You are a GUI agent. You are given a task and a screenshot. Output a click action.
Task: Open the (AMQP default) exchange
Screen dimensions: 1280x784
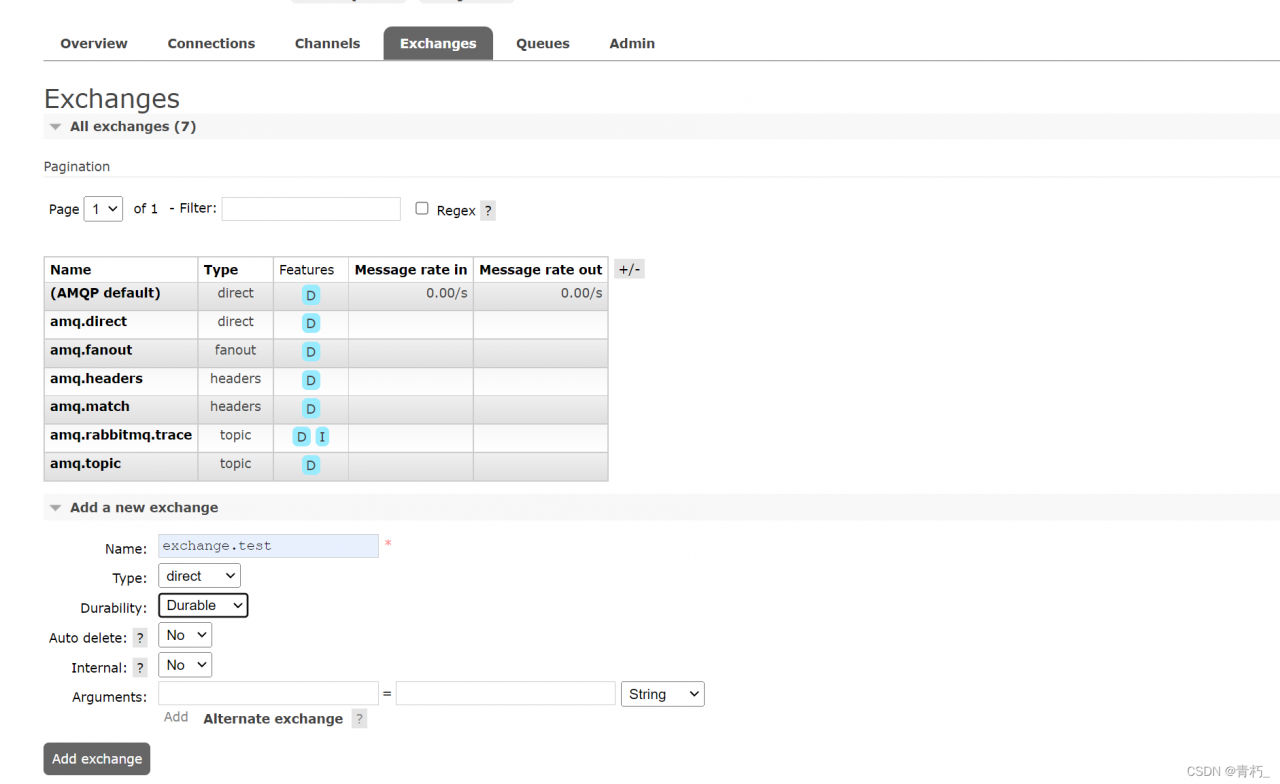point(105,293)
